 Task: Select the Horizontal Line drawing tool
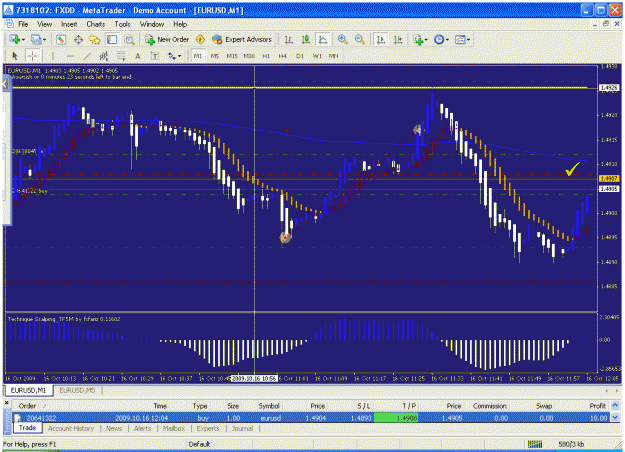[x=70, y=56]
